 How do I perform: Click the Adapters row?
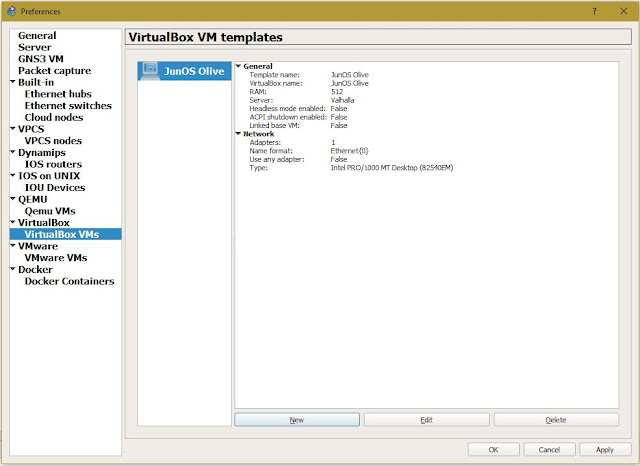tap(293, 142)
